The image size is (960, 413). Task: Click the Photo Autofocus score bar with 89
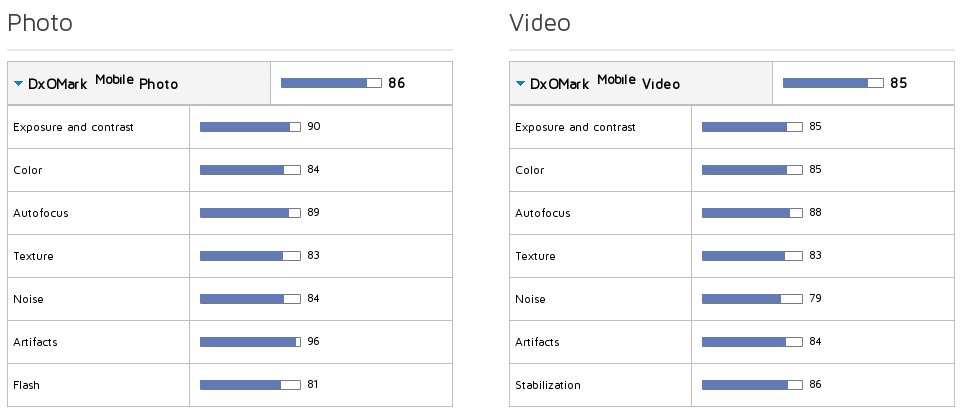(250, 213)
